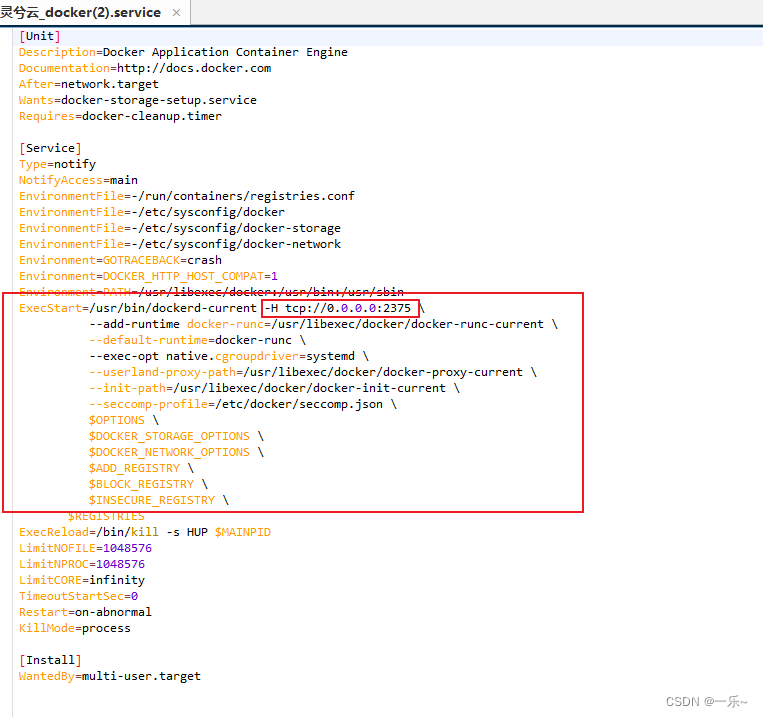Click the Environment=GOTRACEBACK=crash line
763x717 pixels.
click(120, 260)
